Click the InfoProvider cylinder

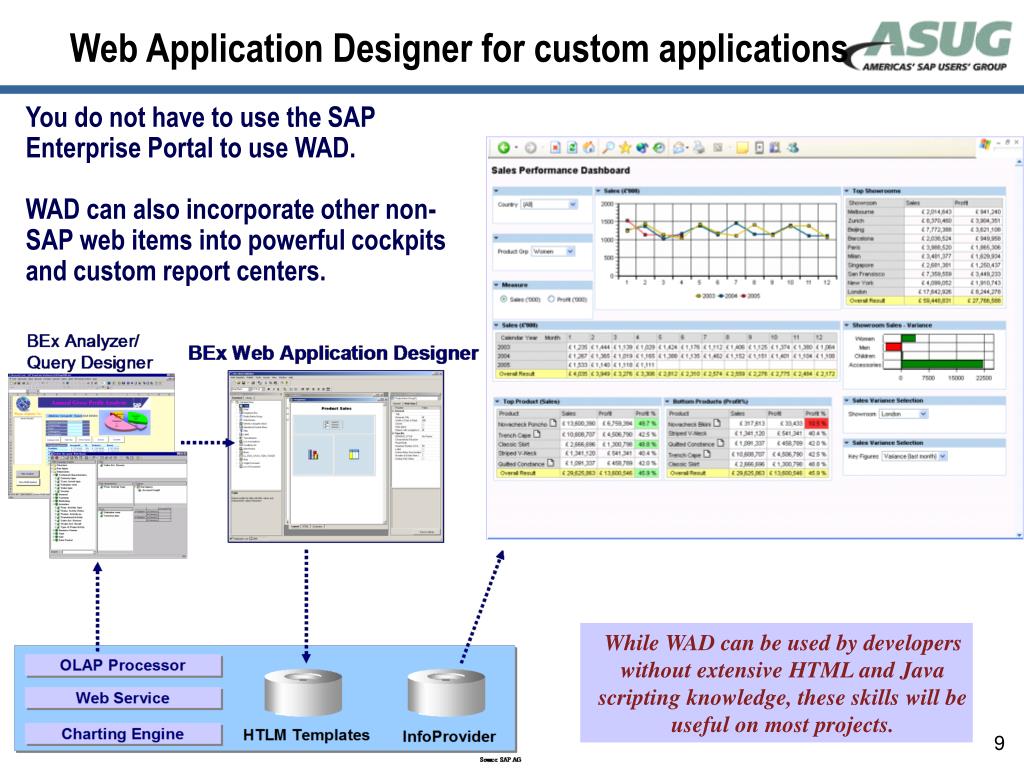pyautogui.click(x=446, y=693)
